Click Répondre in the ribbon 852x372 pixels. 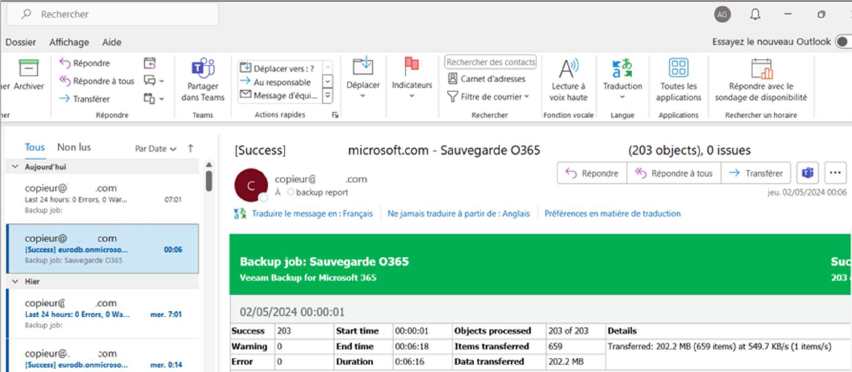(84, 64)
